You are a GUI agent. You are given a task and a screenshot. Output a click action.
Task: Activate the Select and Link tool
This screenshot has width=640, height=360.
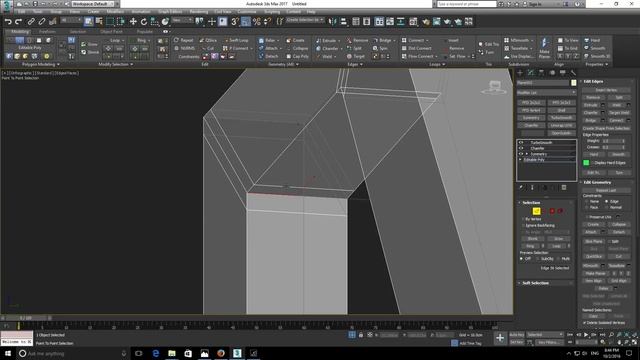pos(31,22)
